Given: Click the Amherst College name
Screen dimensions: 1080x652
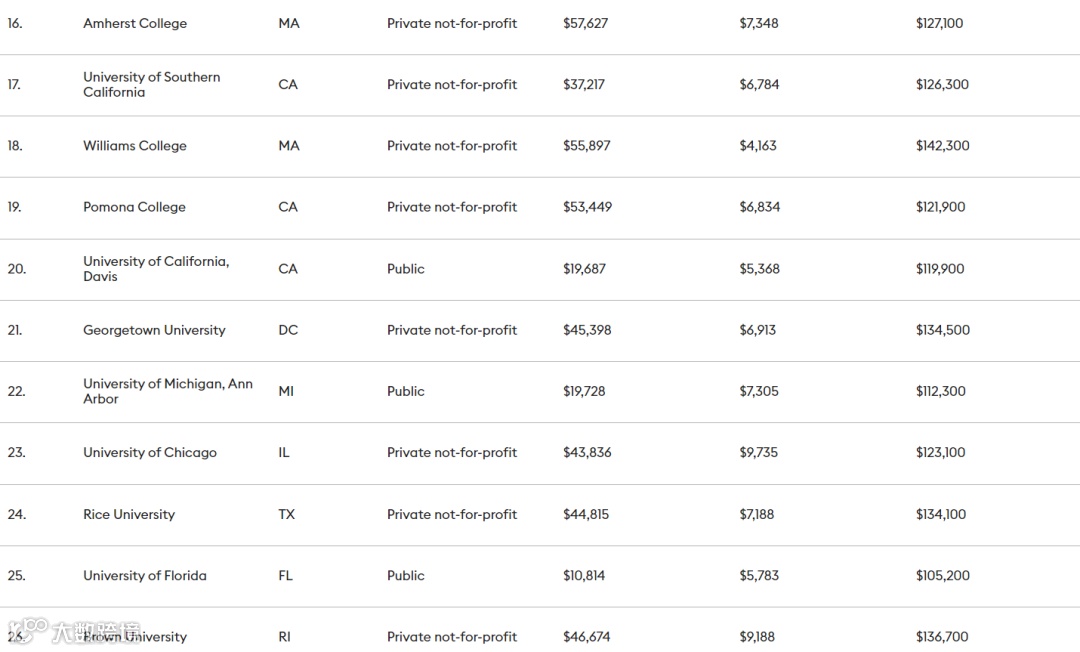Looking at the screenshot, I should (x=135, y=23).
